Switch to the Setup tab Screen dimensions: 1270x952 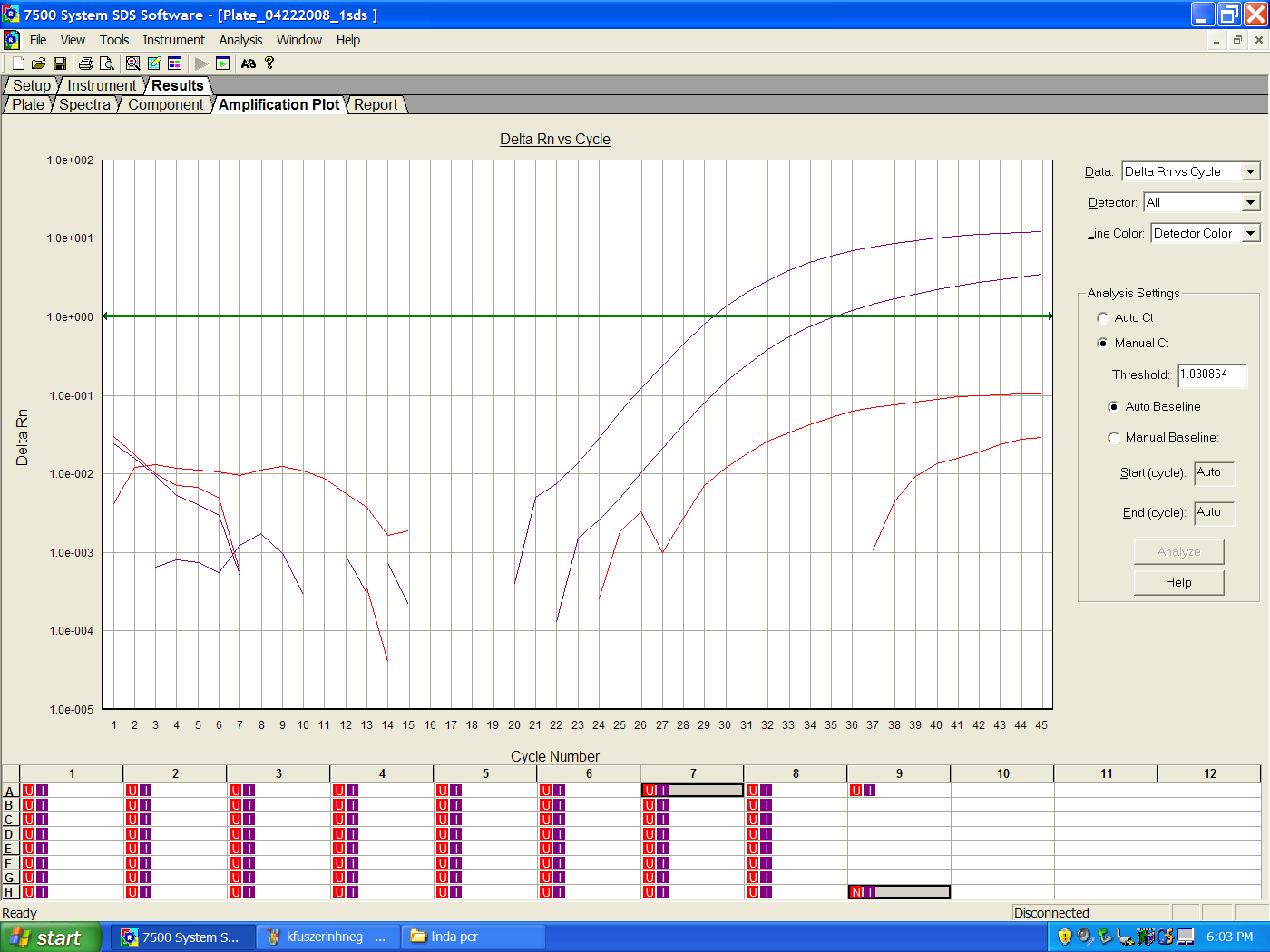pos(32,85)
